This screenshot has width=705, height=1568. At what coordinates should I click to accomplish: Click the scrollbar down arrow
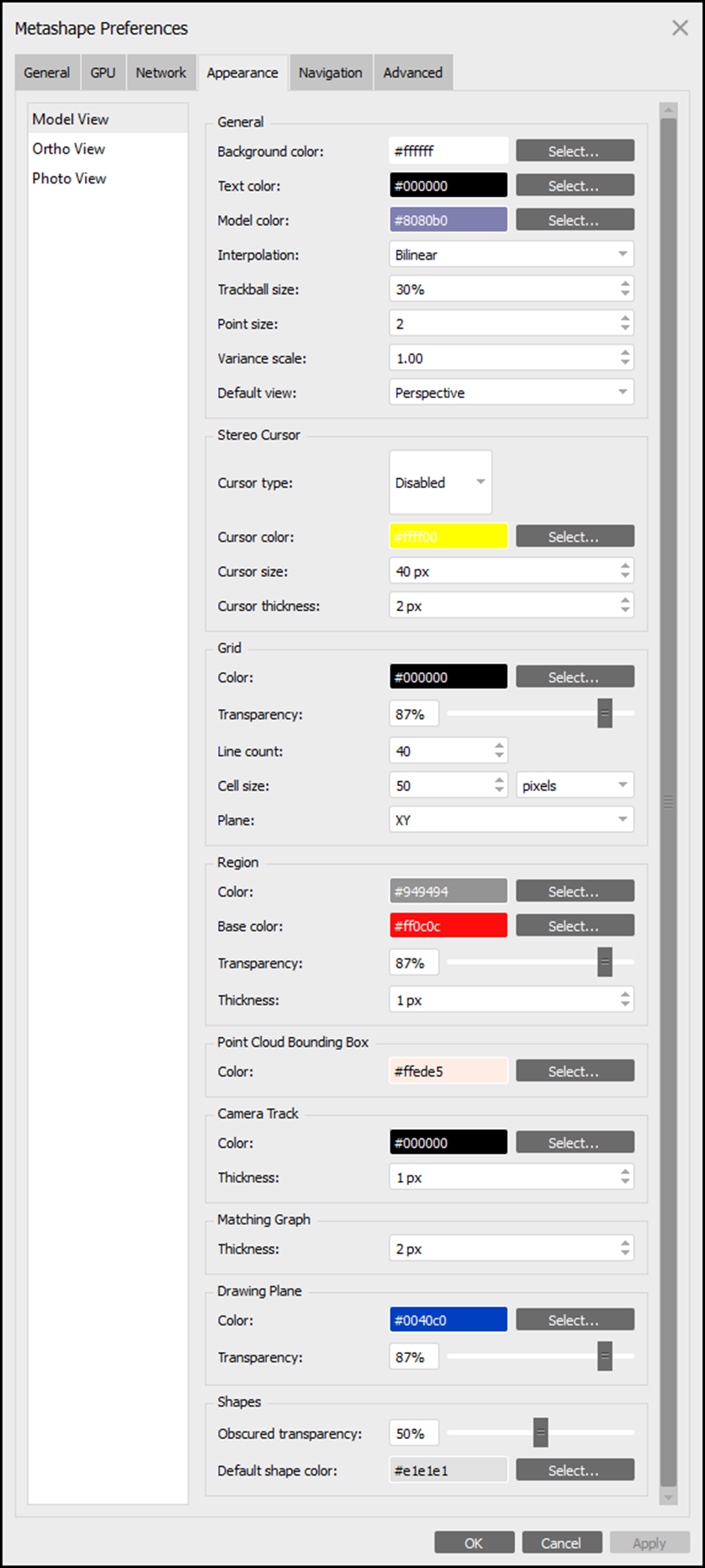pyautogui.click(x=669, y=1497)
